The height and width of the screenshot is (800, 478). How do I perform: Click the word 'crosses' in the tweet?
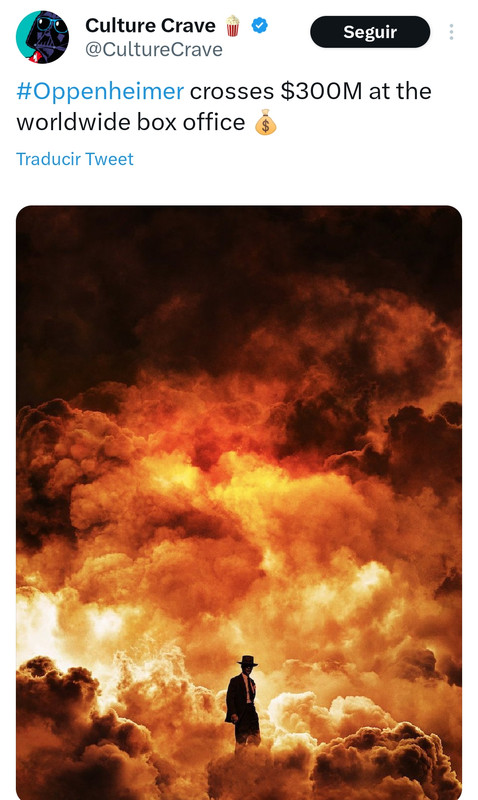(232, 92)
